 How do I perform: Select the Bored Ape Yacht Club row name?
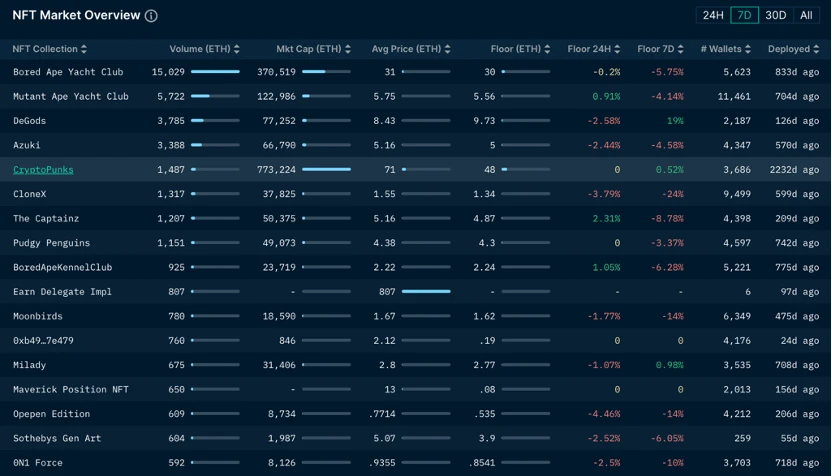point(68,72)
